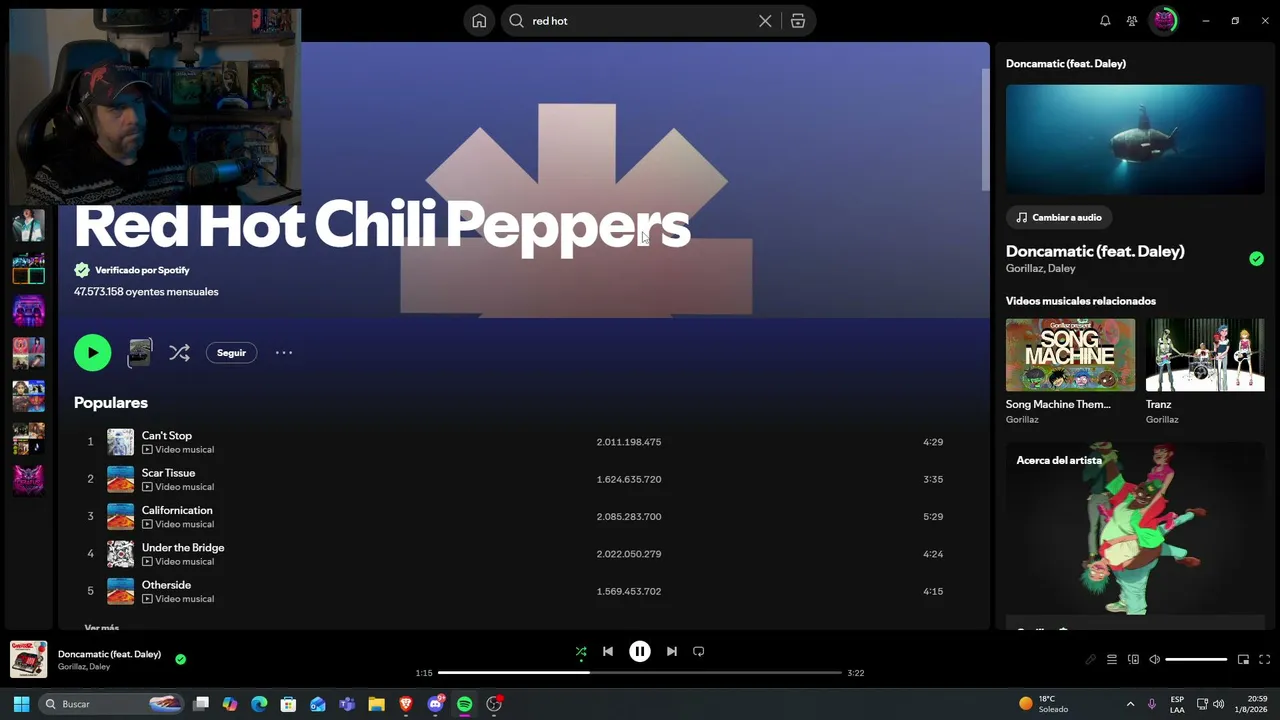This screenshot has width=1280, height=720.
Task: Switch the player to full screen
Action: tap(1264, 660)
